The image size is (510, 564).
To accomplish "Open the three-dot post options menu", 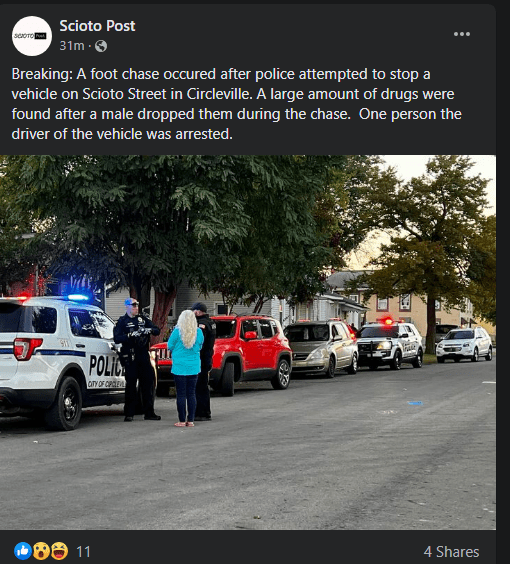I will click(x=461, y=34).
